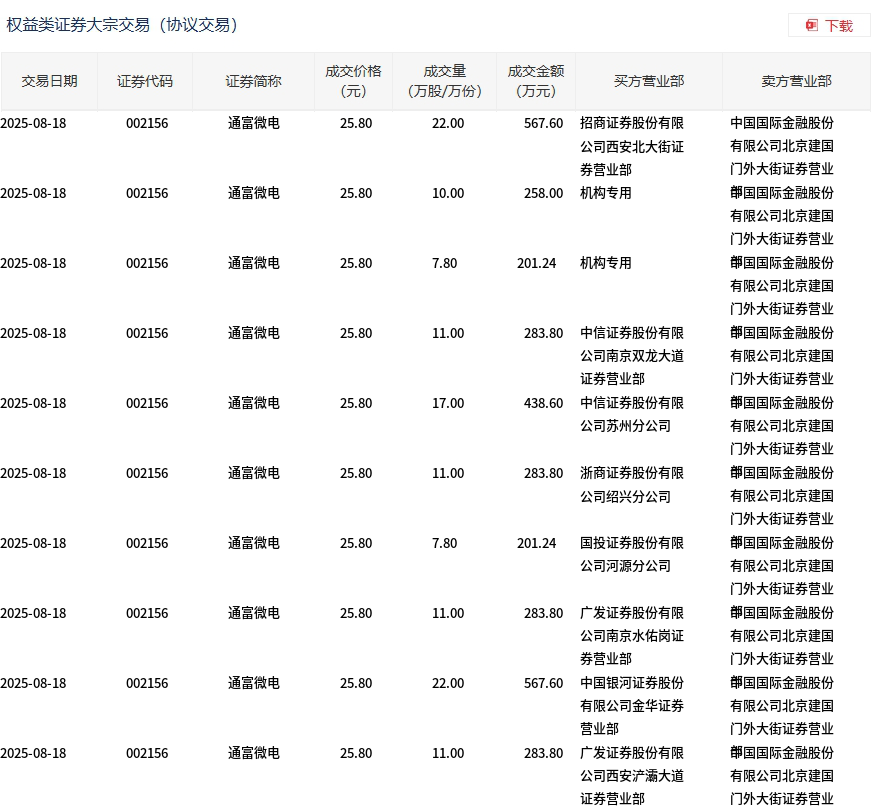This screenshot has height=812, width=872.
Task: Click the 证券代码 column header
Action: pos(145,81)
